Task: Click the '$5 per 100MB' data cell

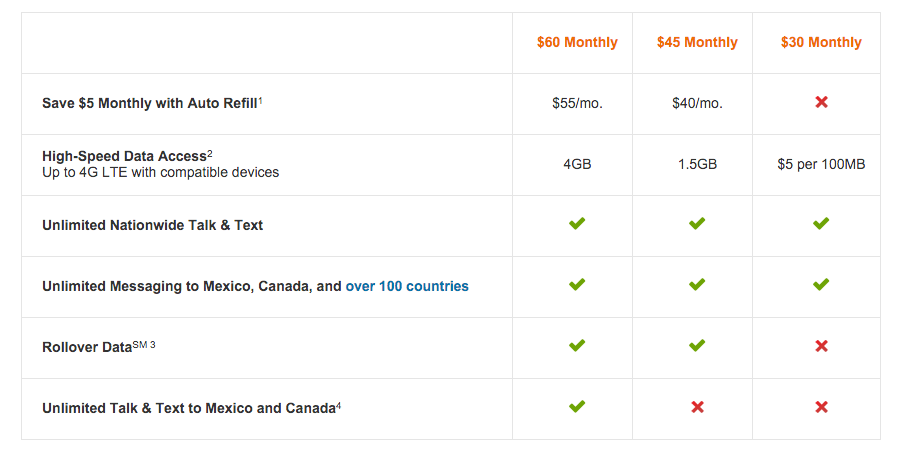Action: coord(821,164)
